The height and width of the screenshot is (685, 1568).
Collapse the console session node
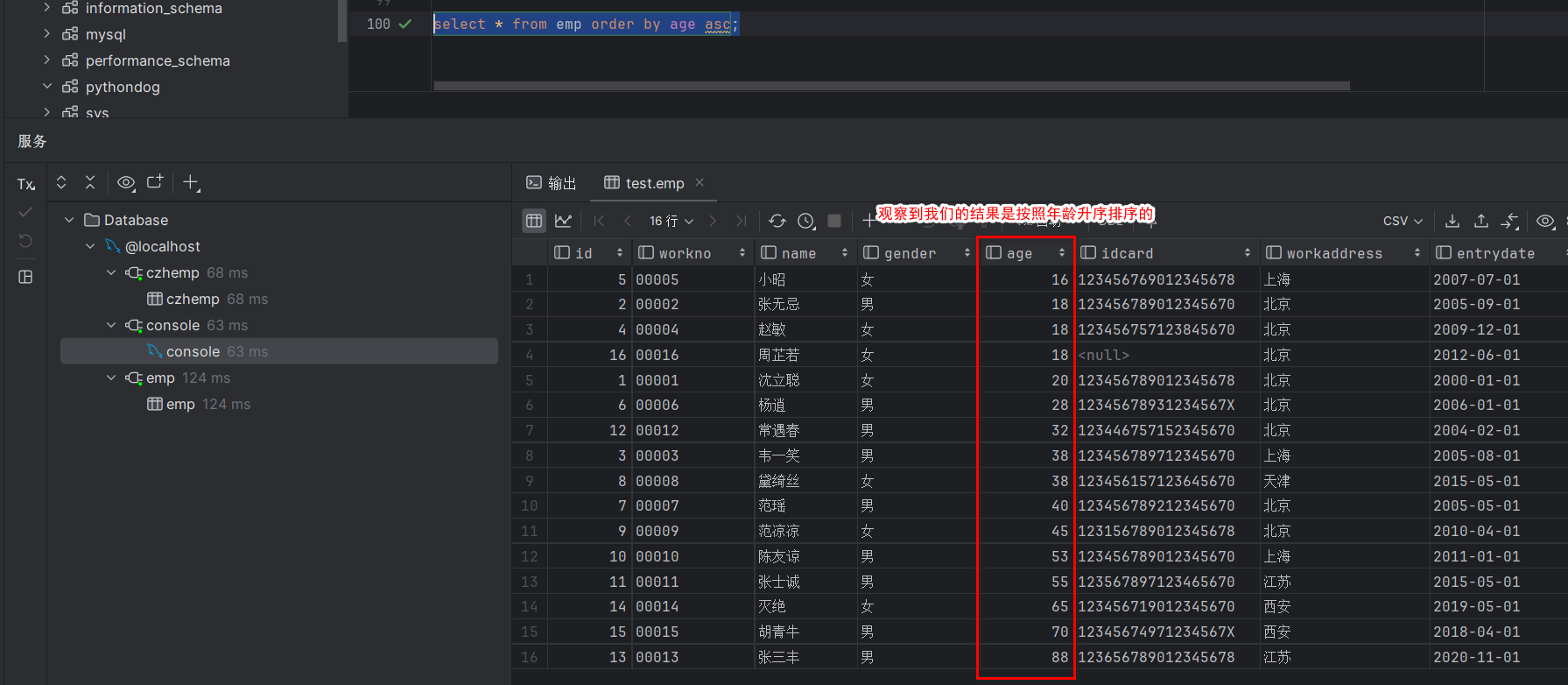pyautogui.click(x=111, y=325)
